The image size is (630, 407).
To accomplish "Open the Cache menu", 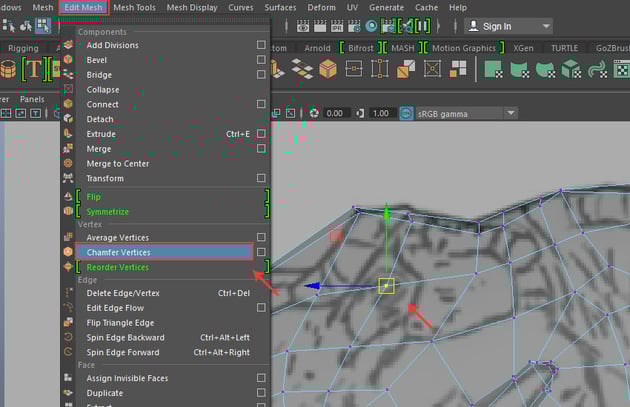I will 426,8.
